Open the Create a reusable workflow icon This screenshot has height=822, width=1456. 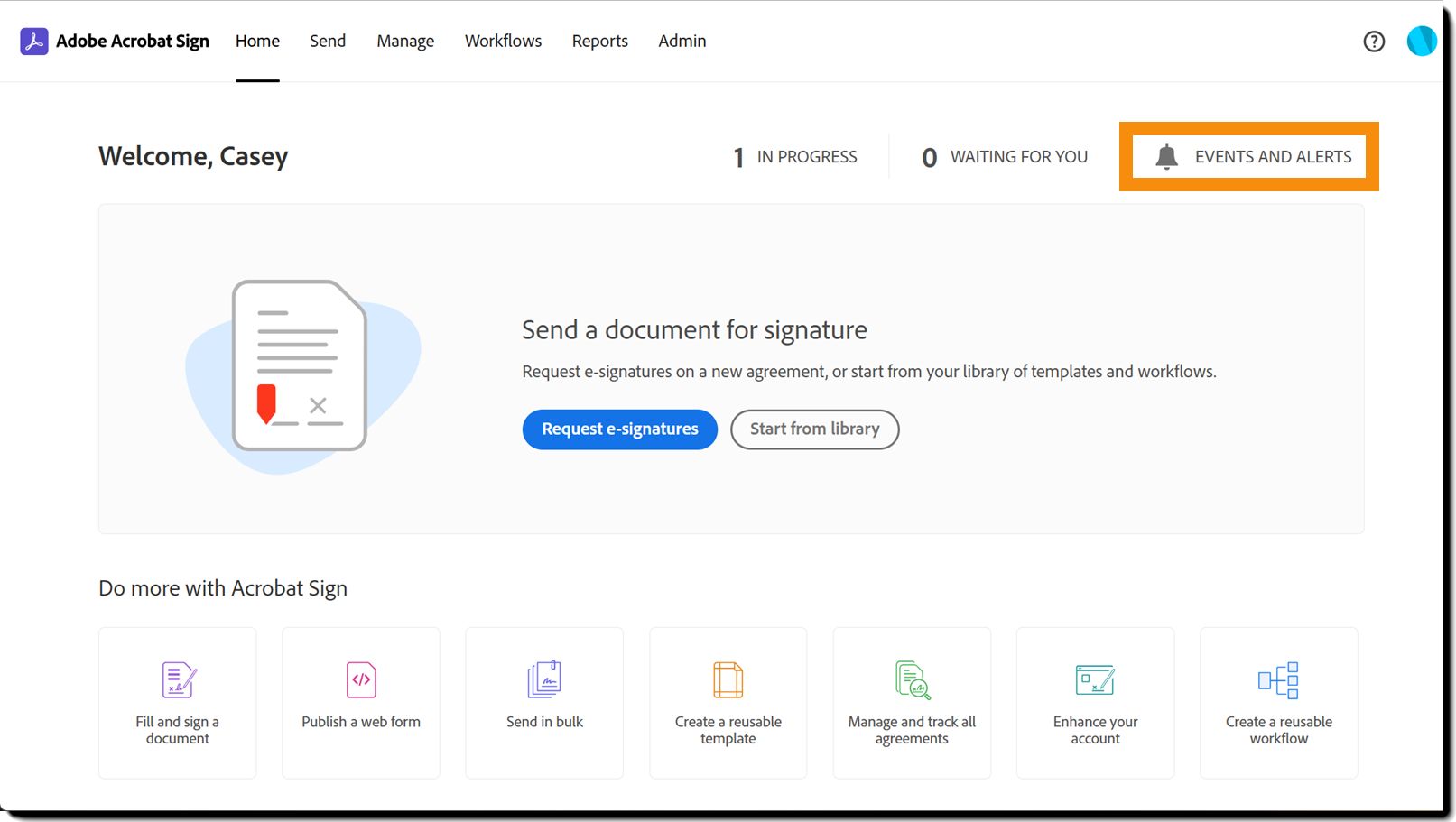1278,680
